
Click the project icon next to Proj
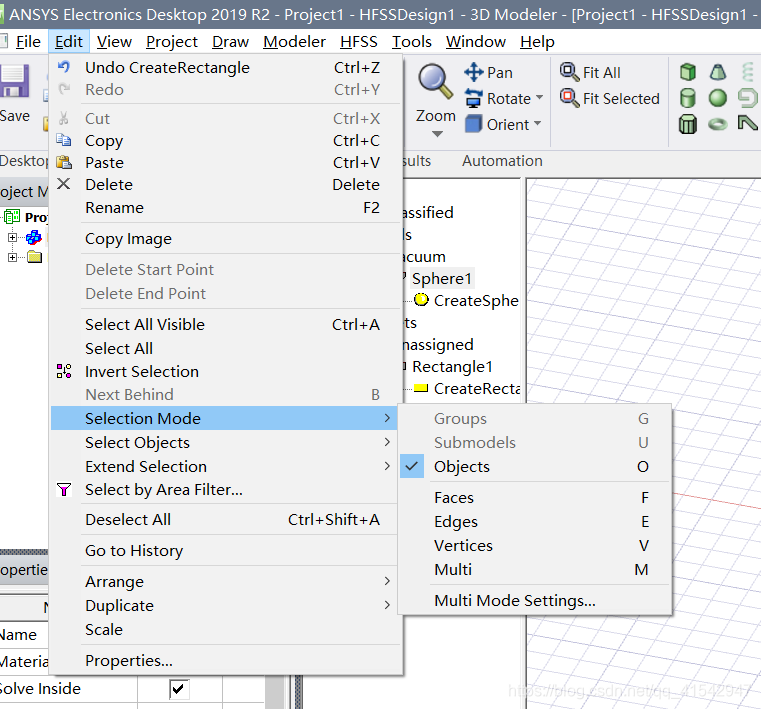pos(12,216)
